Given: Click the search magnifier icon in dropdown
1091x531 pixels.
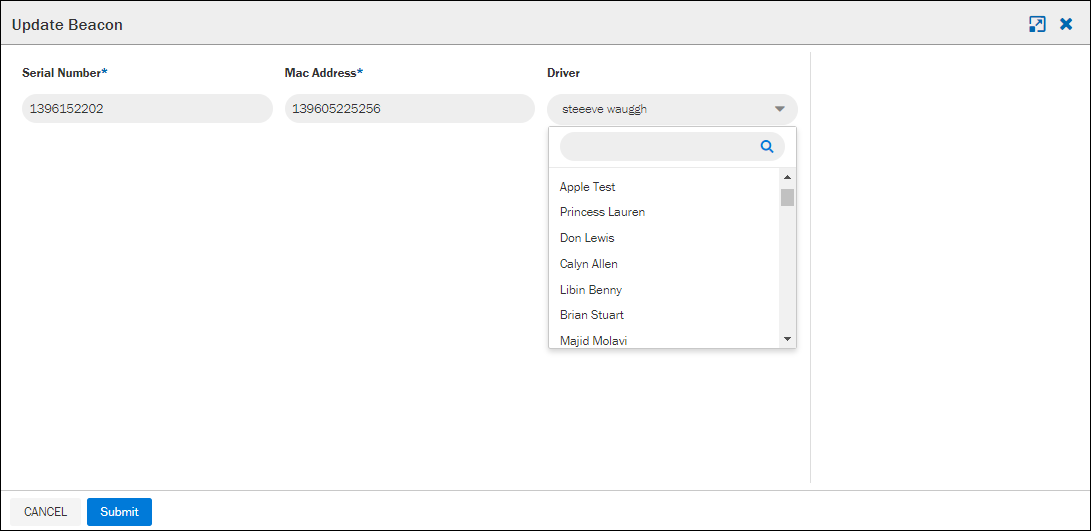Looking at the screenshot, I should (x=767, y=146).
